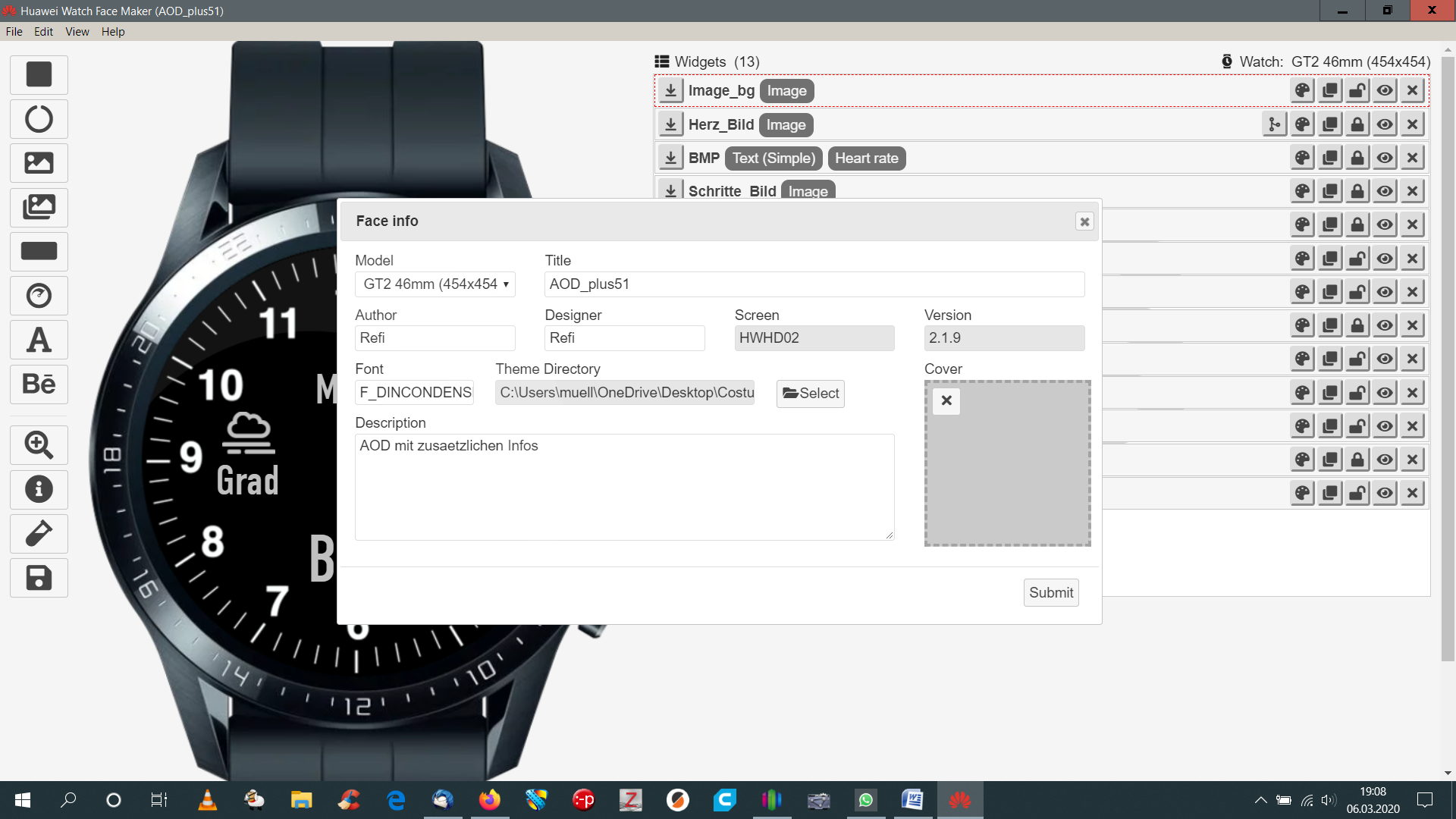
Task: Add a solid bar widget
Action: (39, 251)
